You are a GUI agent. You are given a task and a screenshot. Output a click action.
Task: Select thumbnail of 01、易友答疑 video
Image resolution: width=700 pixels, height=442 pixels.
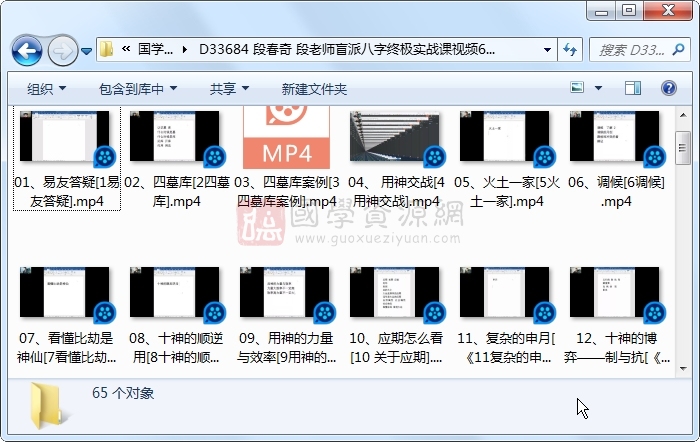click(65, 136)
